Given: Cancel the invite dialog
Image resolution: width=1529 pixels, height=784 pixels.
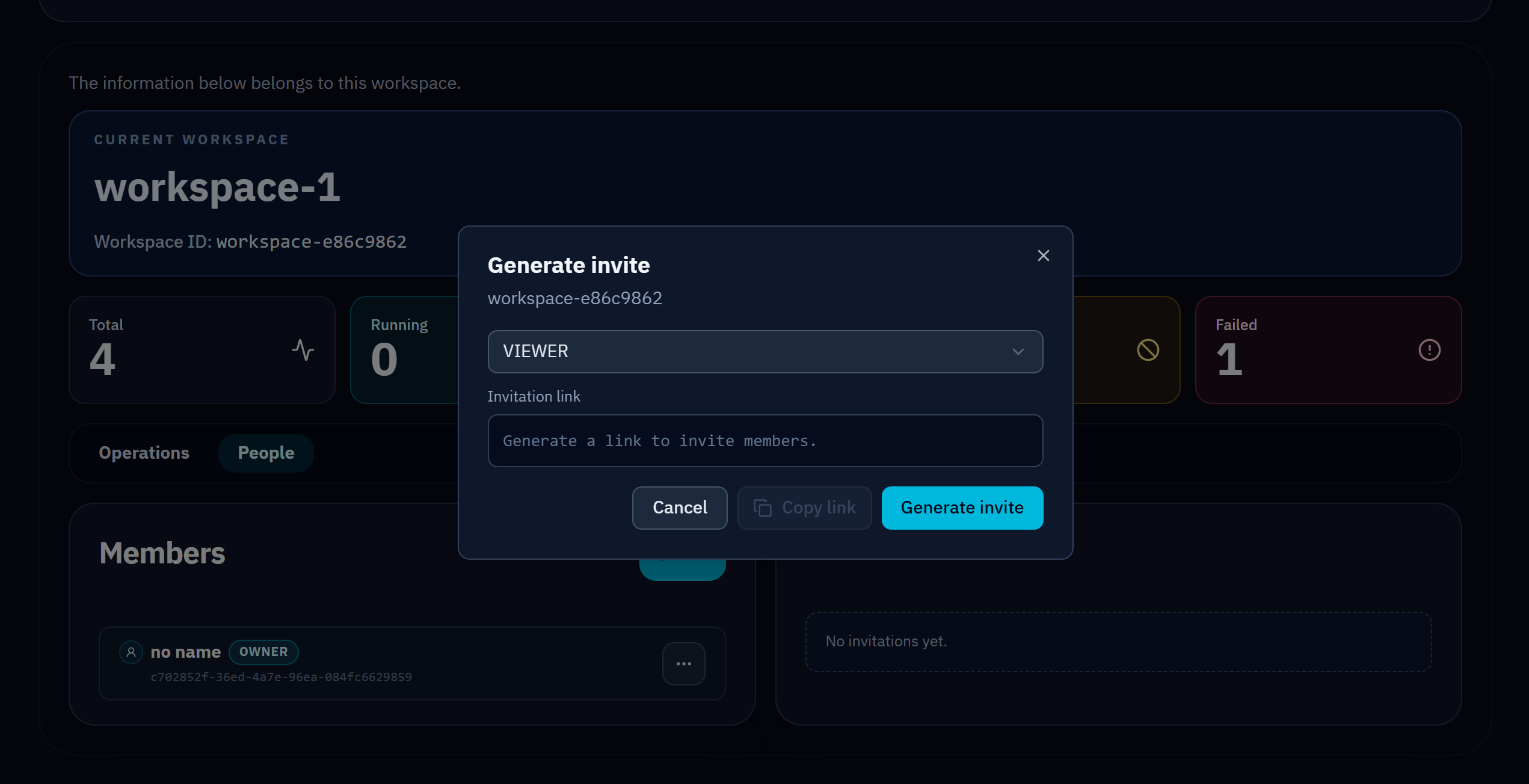Looking at the screenshot, I should tap(680, 508).
